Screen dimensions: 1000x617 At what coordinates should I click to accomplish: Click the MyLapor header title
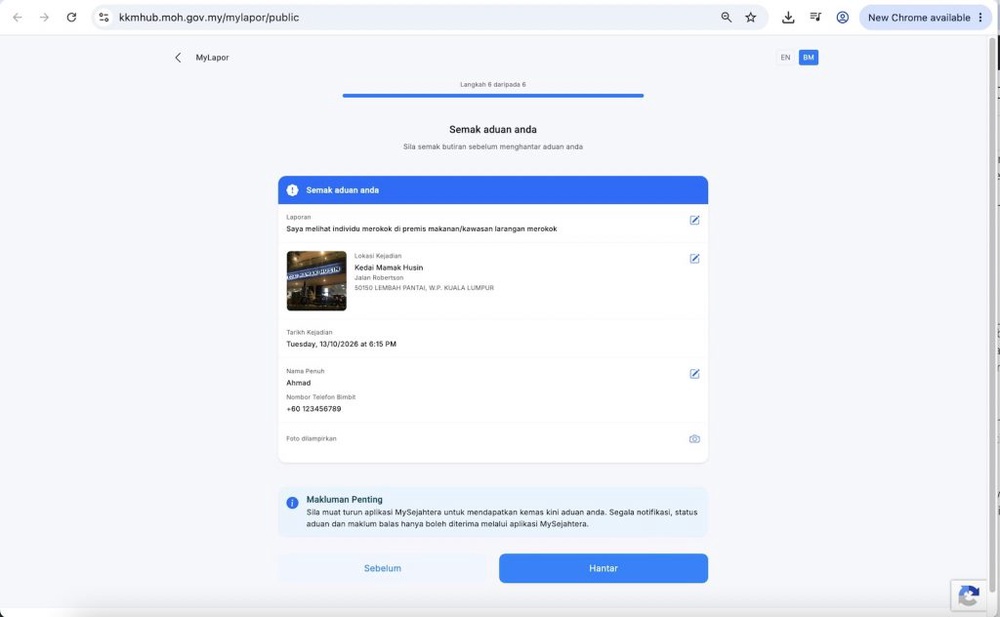tap(212, 57)
